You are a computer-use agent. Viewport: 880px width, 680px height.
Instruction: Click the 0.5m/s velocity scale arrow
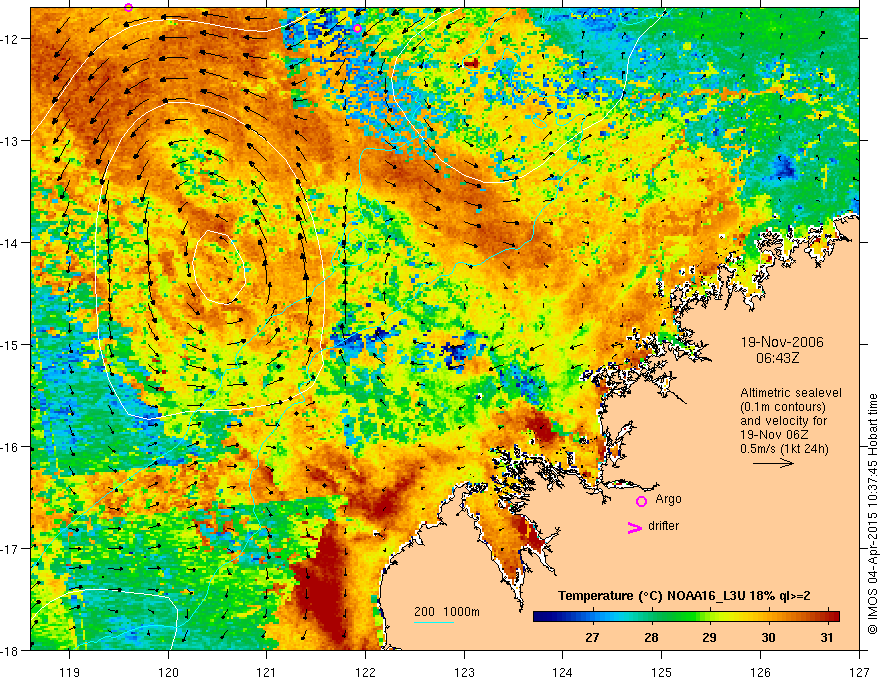pyautogui.click(x=773, y=463)
